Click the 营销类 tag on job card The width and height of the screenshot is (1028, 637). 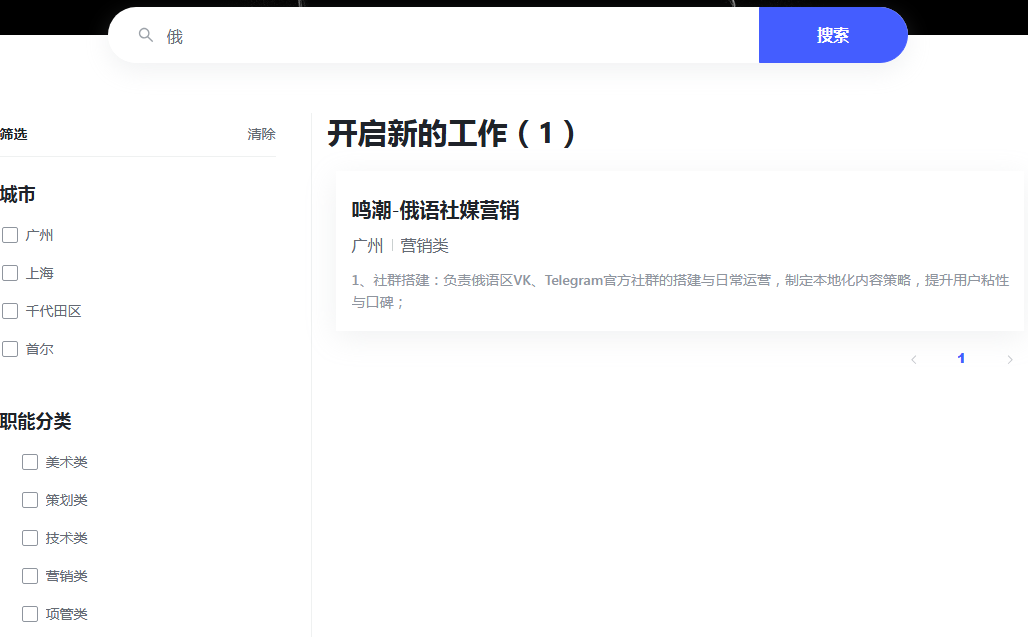click(x=424, y=246)
